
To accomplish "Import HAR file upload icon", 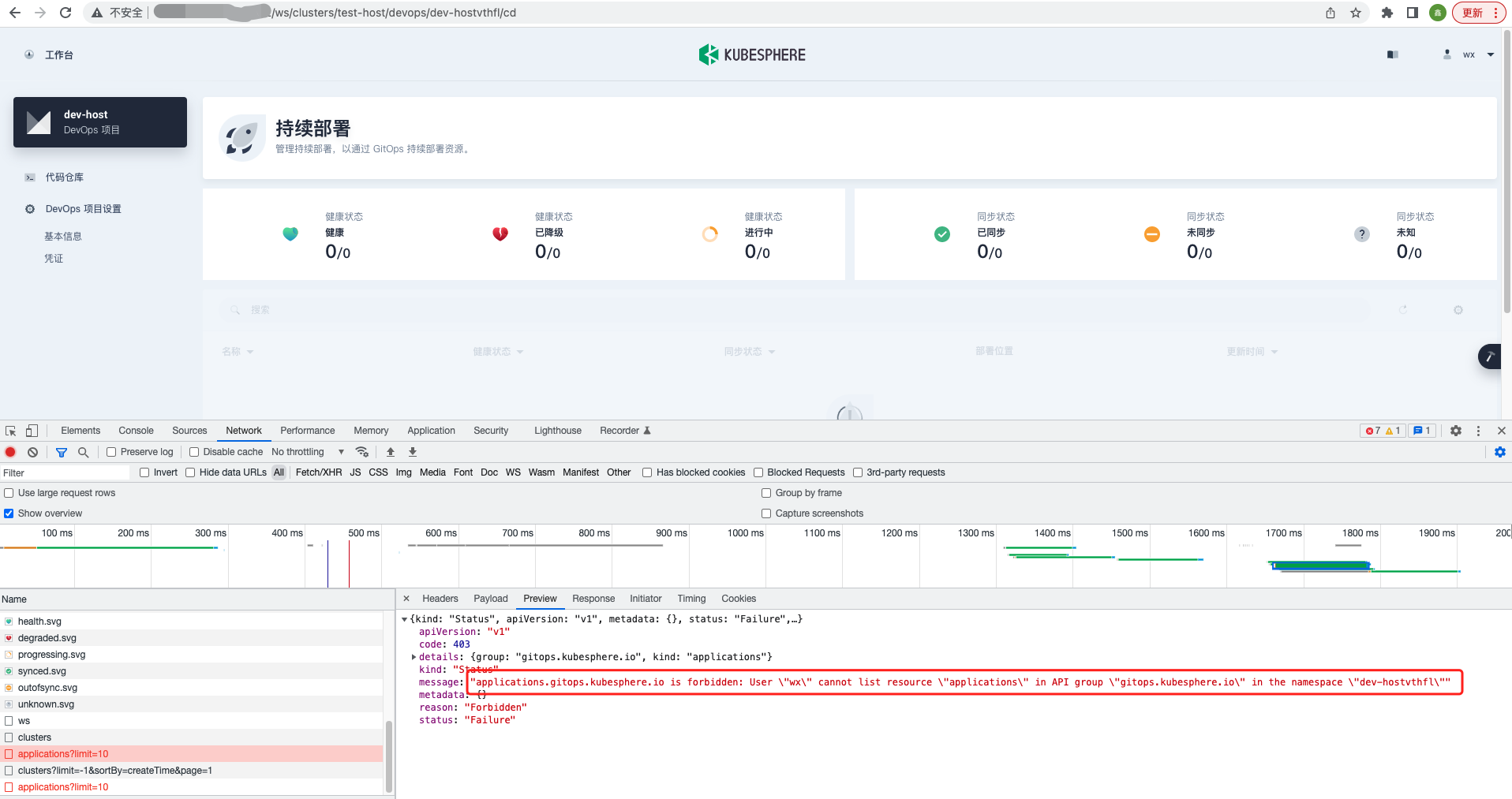I will tap(391, 452).
